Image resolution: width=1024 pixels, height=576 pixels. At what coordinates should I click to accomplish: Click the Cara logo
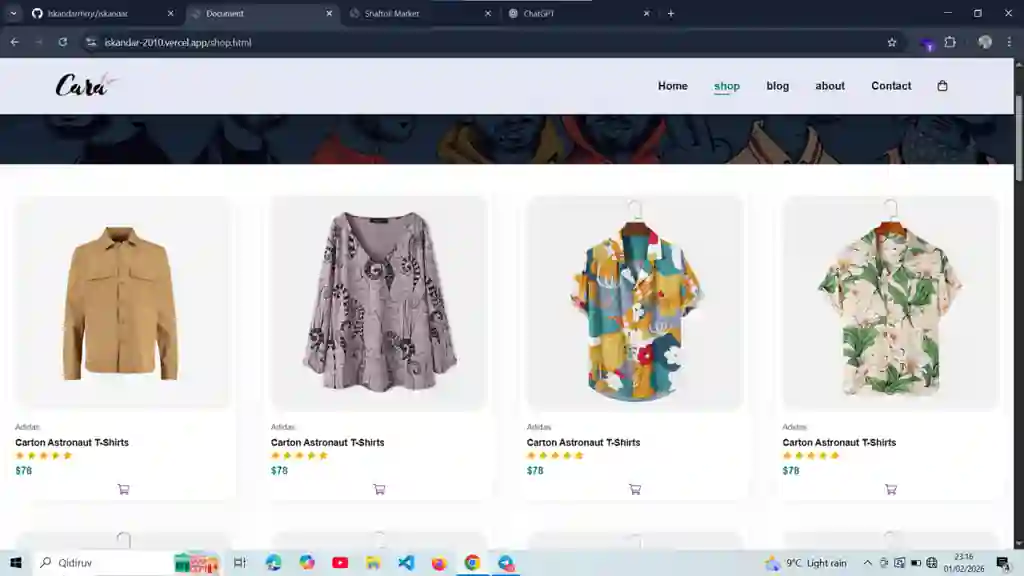[87, 86]
